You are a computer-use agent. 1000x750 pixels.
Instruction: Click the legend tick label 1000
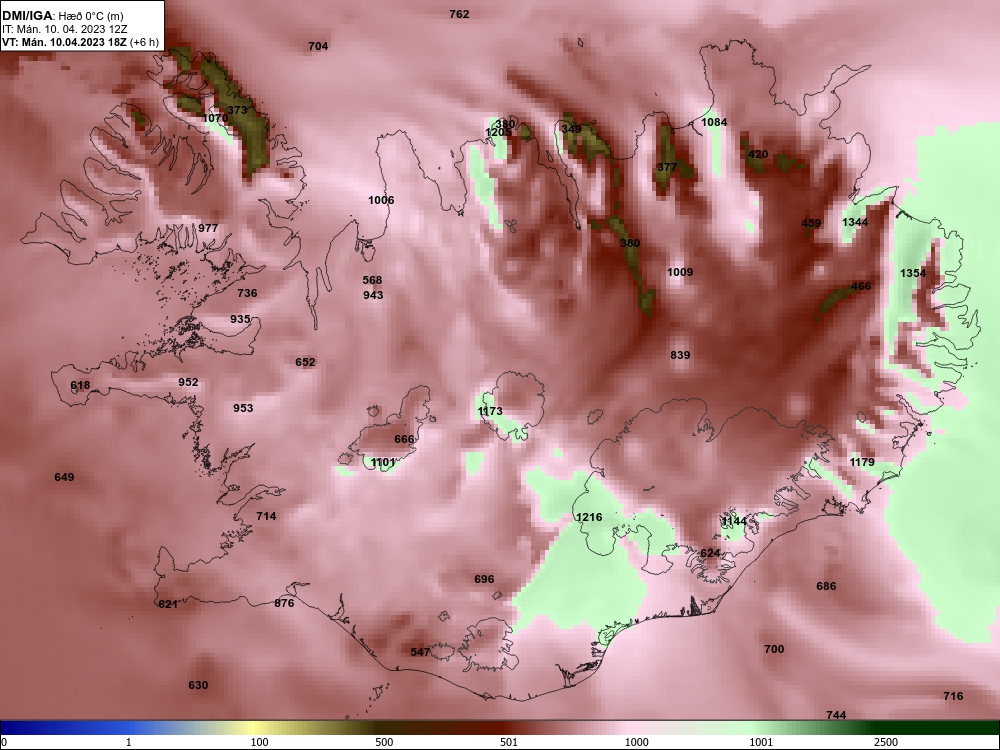pos(636,742)
